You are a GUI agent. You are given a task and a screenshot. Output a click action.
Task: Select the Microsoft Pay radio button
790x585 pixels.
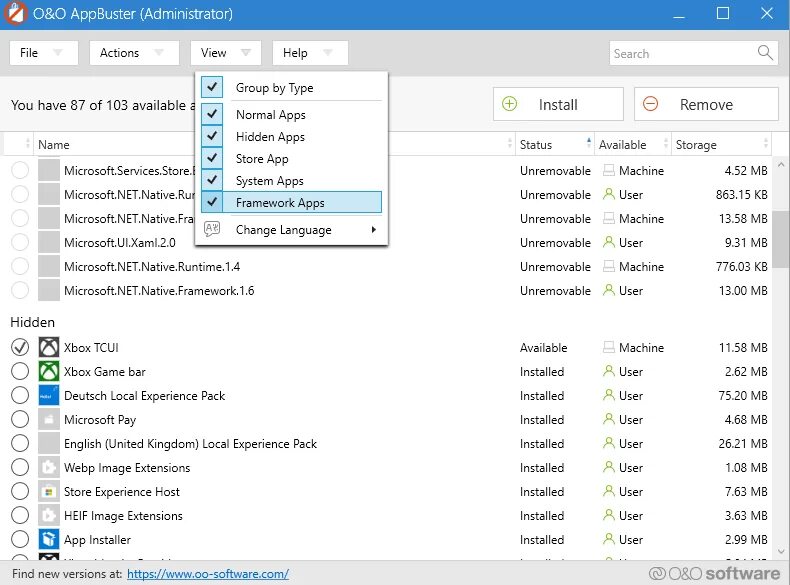(x=20, y=419)
